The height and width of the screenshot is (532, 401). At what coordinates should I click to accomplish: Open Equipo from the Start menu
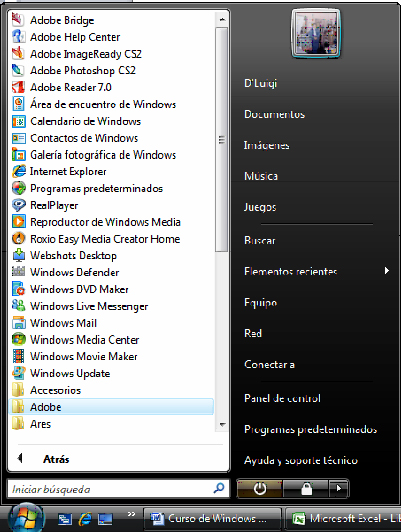[x=261, y=302]
